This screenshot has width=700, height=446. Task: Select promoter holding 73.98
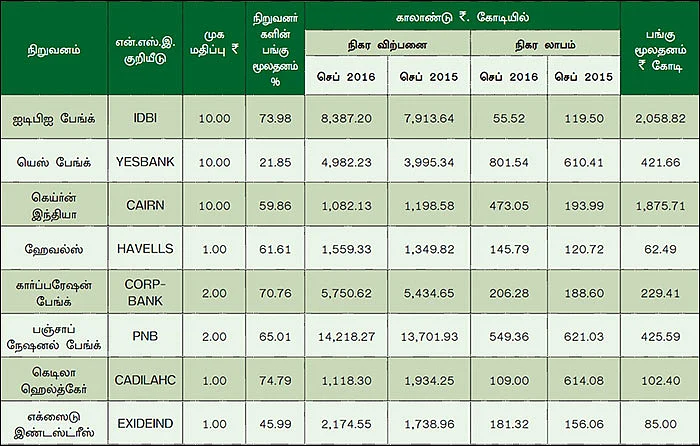275,118
